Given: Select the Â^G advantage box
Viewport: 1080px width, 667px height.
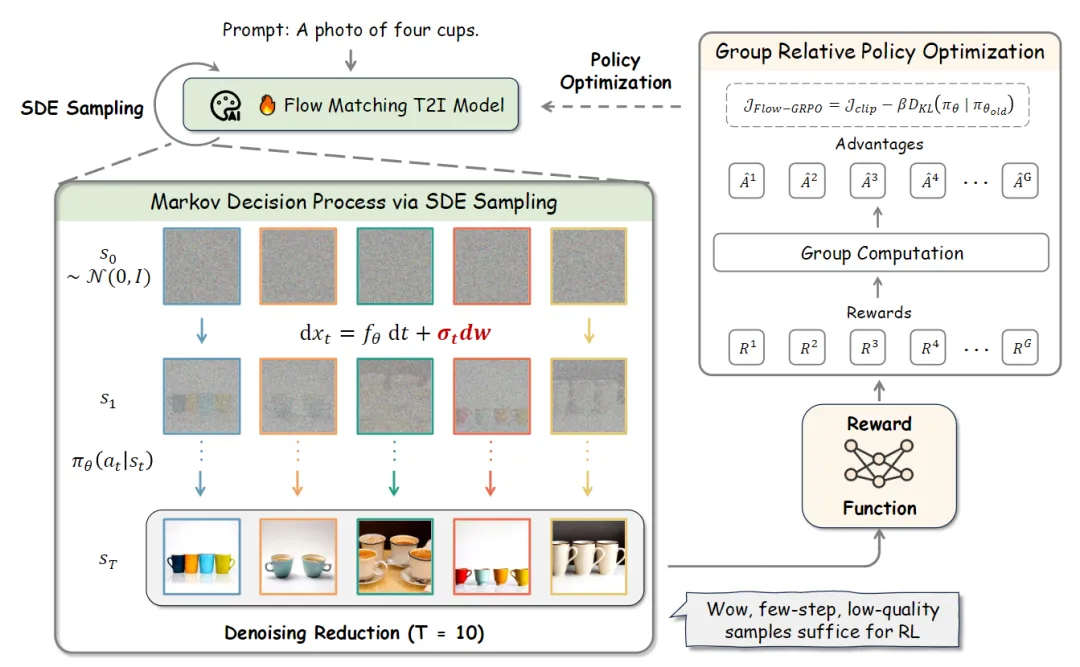Looking at the screenshot, I should [x=1020, y=181].
